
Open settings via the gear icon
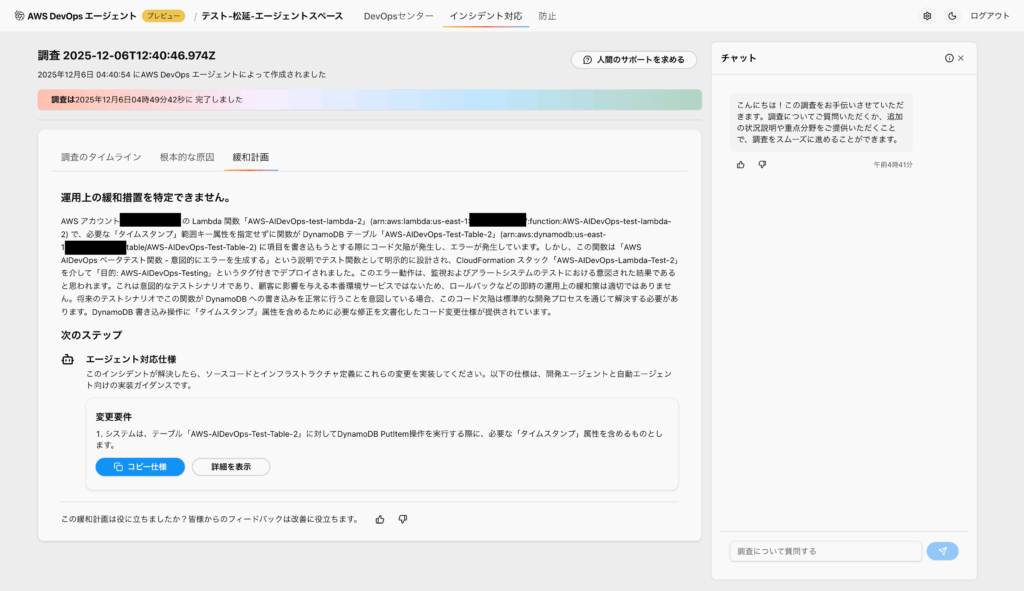927,16
